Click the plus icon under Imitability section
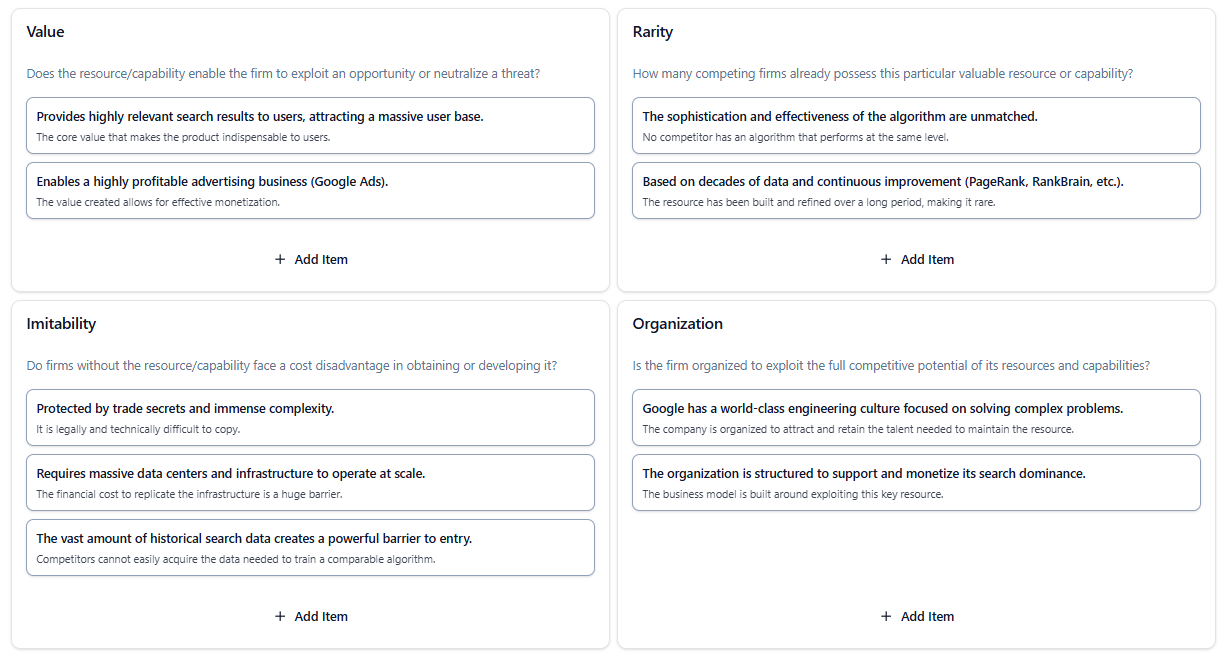 pyautogui.click(x=280, y=616)
